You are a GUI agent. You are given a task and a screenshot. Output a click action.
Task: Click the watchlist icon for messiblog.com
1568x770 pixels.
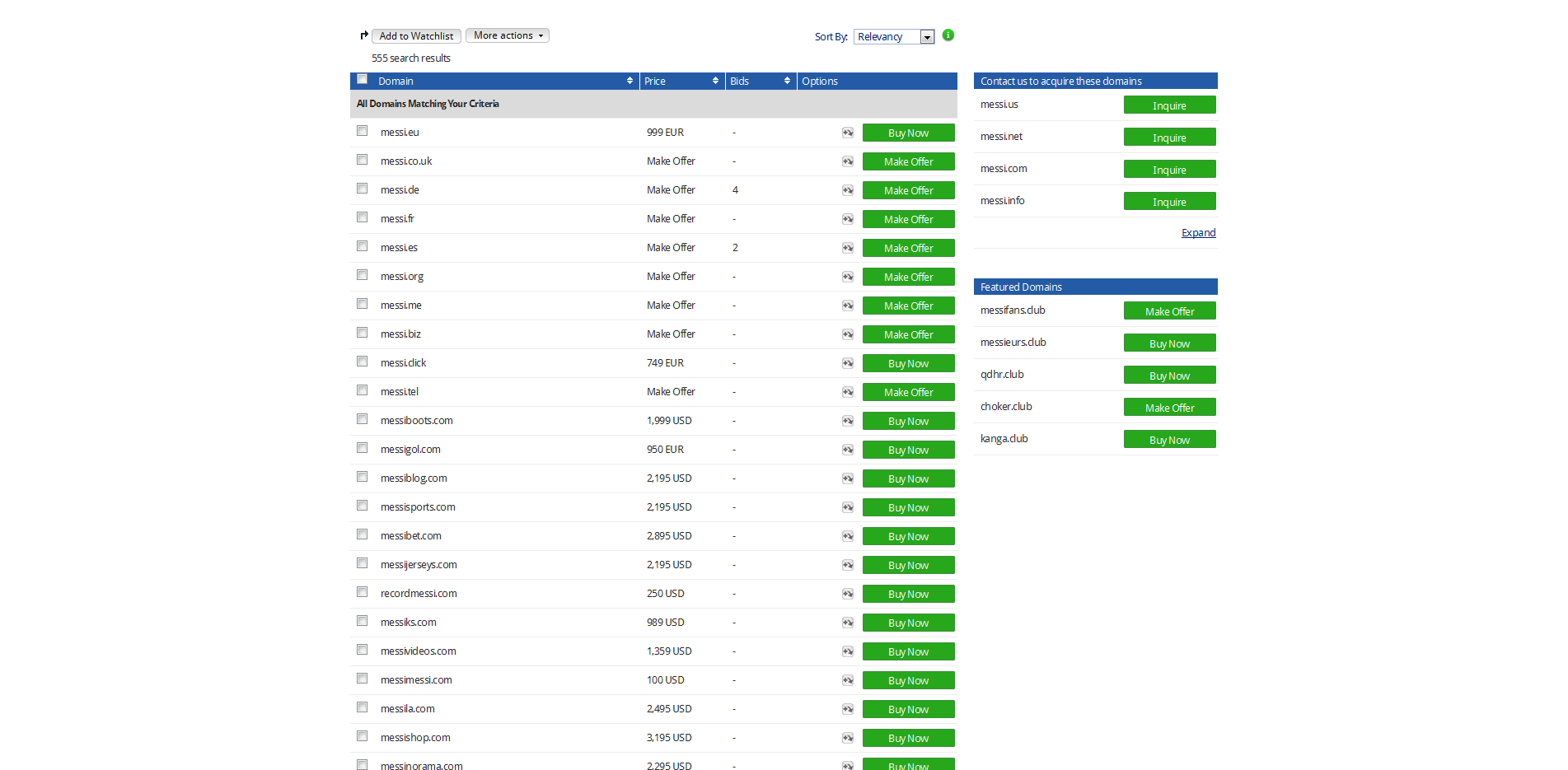(848, 478)
